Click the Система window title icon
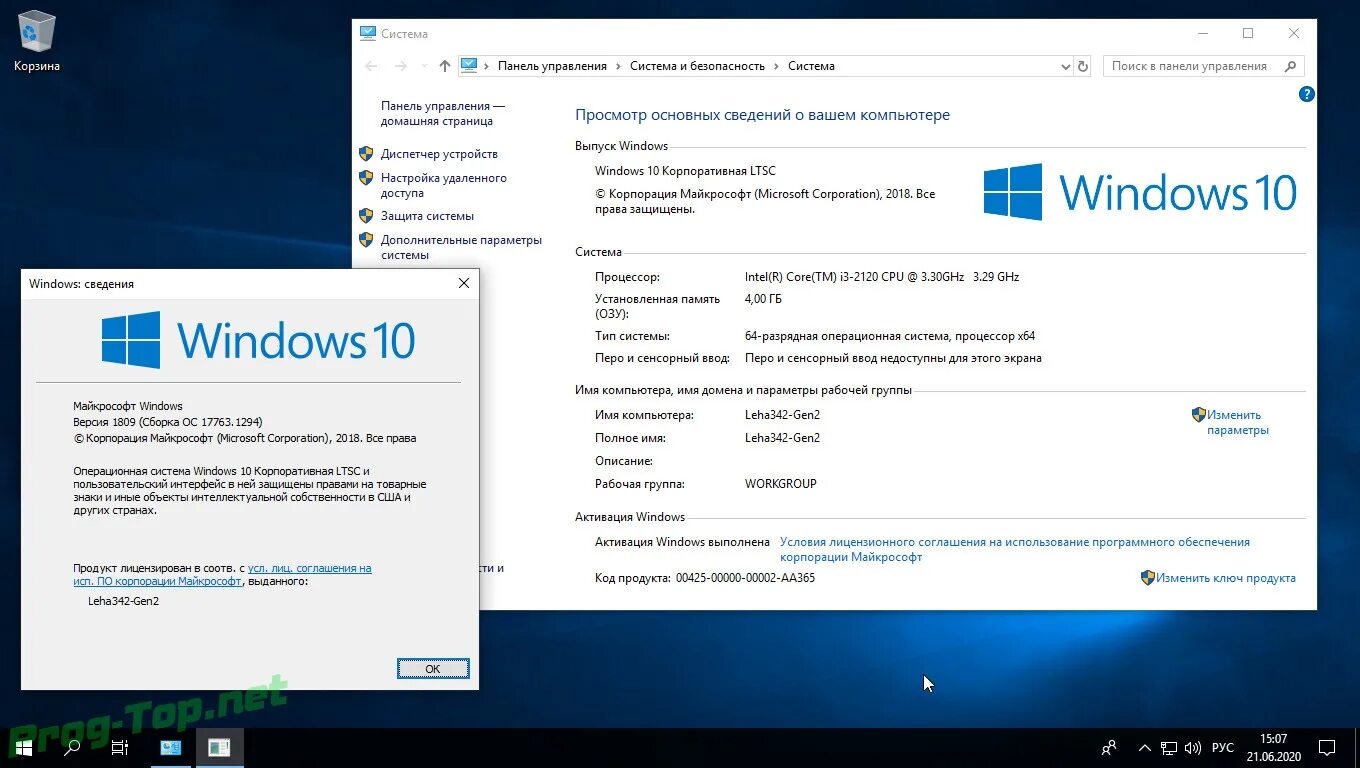Image resolution: width=1360 pixels, height=768 pixels. (368, 33)
